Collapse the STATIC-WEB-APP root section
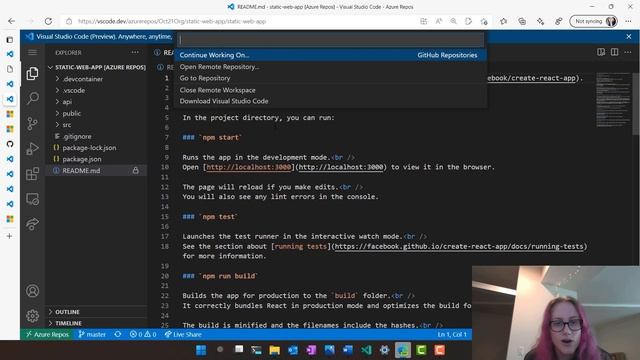This screenshot has width=640, height=360. 96,67
